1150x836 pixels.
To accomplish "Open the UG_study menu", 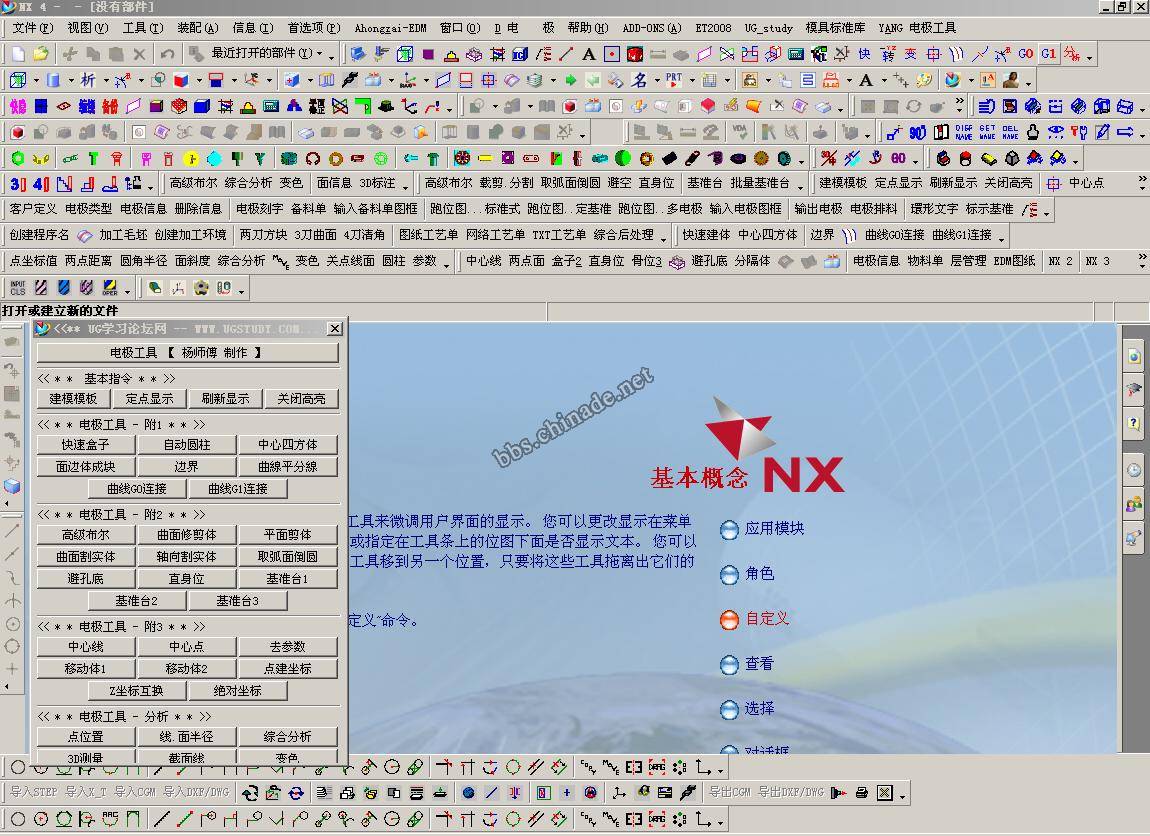I will (x=769, y=28).
